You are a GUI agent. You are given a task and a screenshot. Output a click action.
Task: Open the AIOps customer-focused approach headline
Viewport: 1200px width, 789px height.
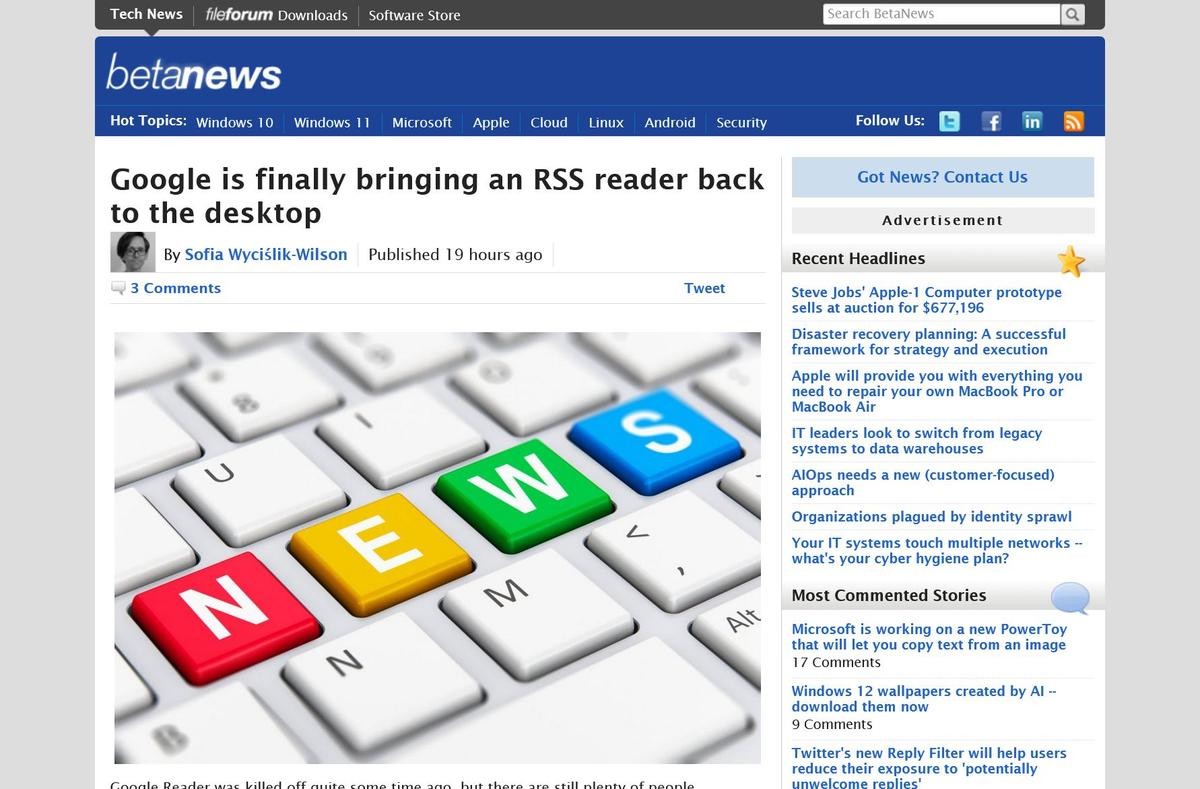point(923,483)
